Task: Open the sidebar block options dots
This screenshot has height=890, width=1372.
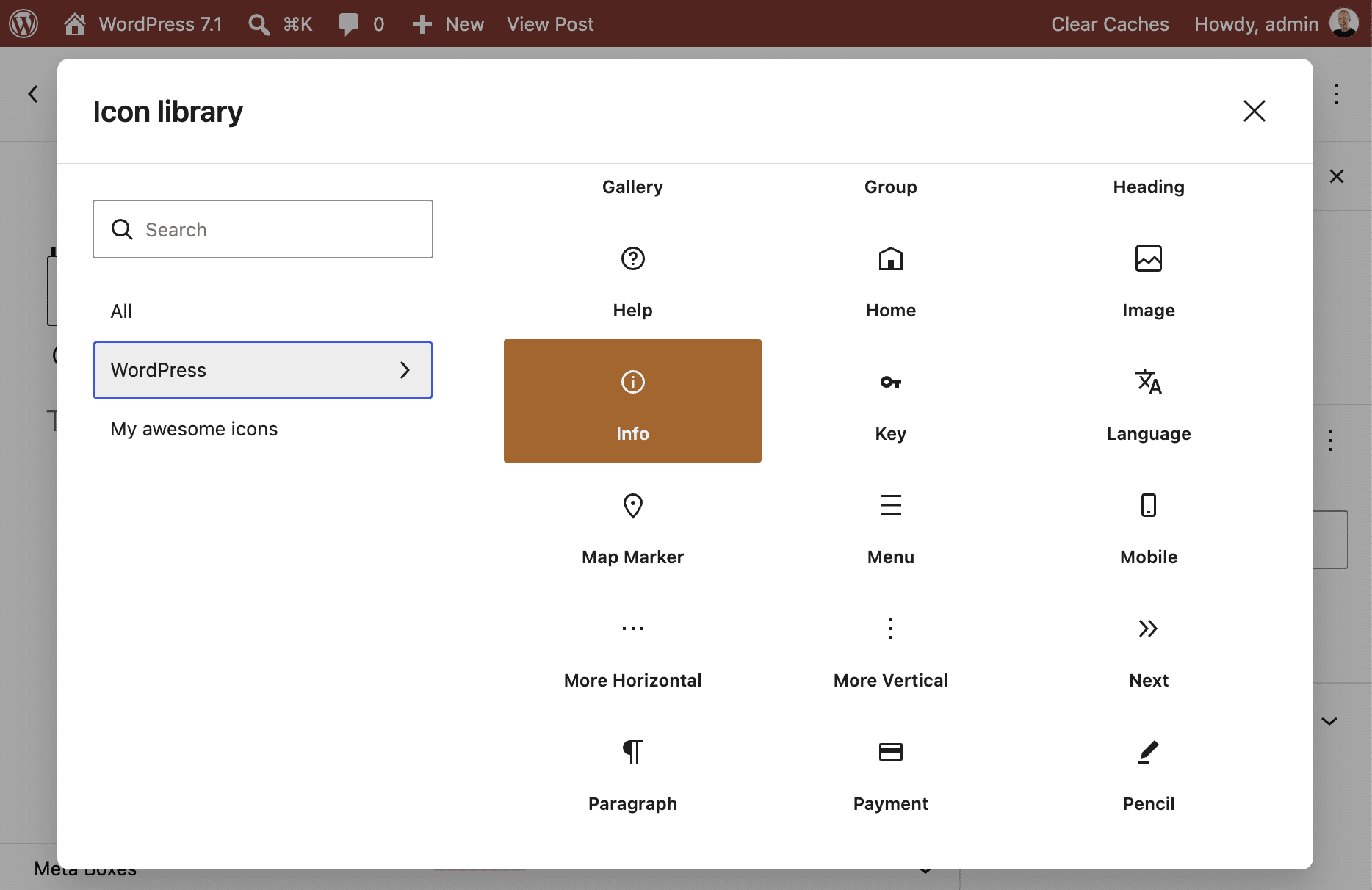Action: (x=1331, y=441)
